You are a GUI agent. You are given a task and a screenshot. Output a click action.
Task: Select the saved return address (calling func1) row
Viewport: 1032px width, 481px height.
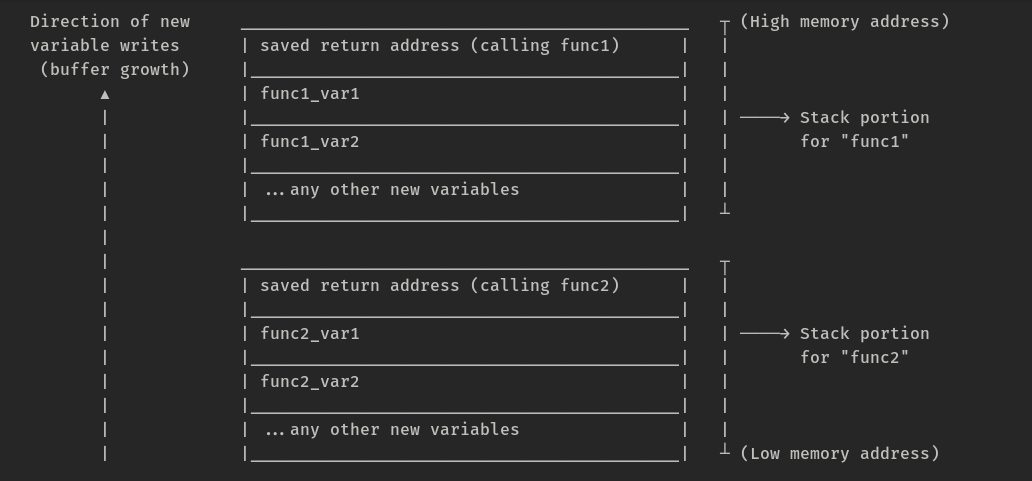(x=440, y=46)
